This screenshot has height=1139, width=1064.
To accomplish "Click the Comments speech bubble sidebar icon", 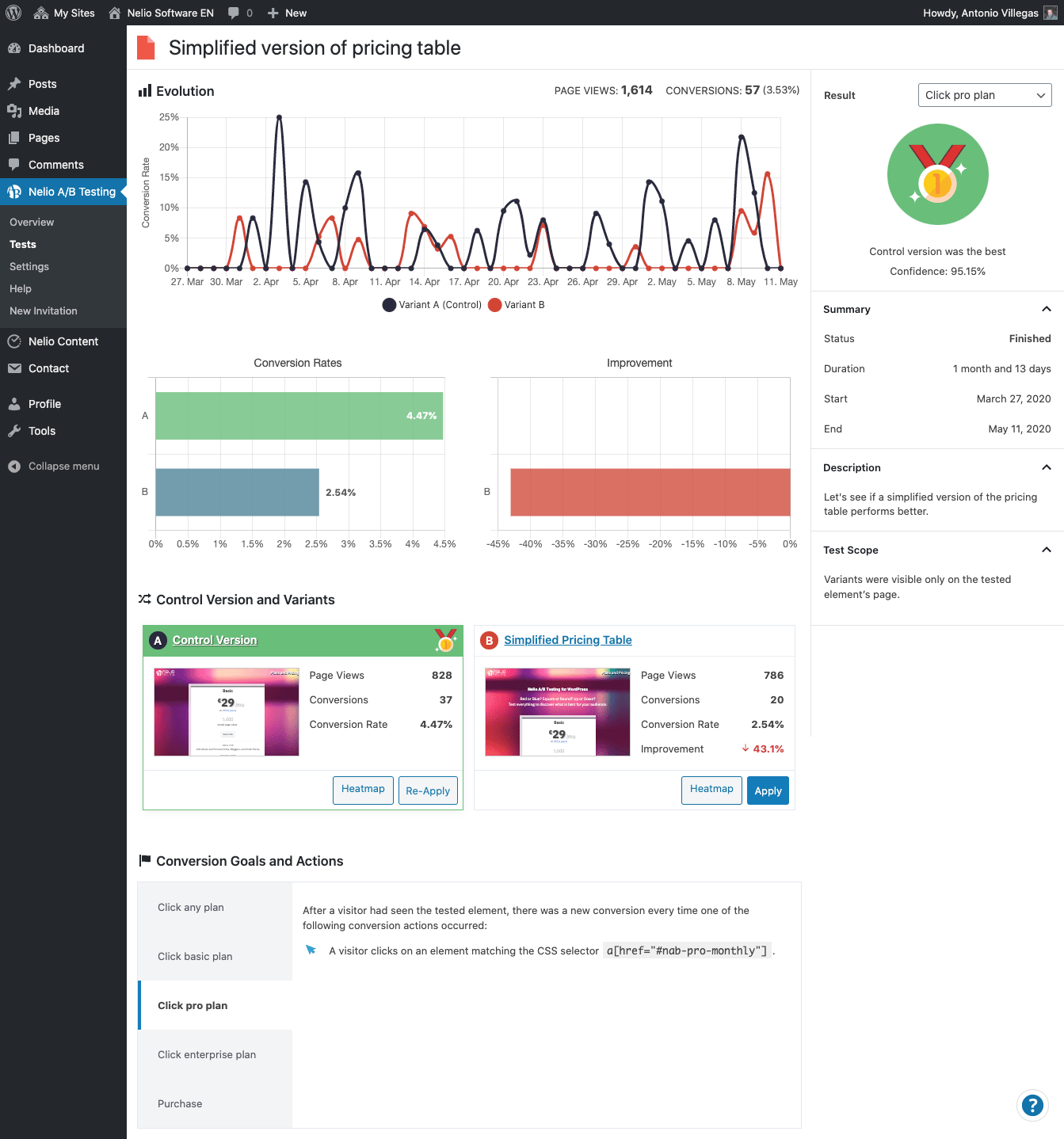I will click(x=14, y=165).
